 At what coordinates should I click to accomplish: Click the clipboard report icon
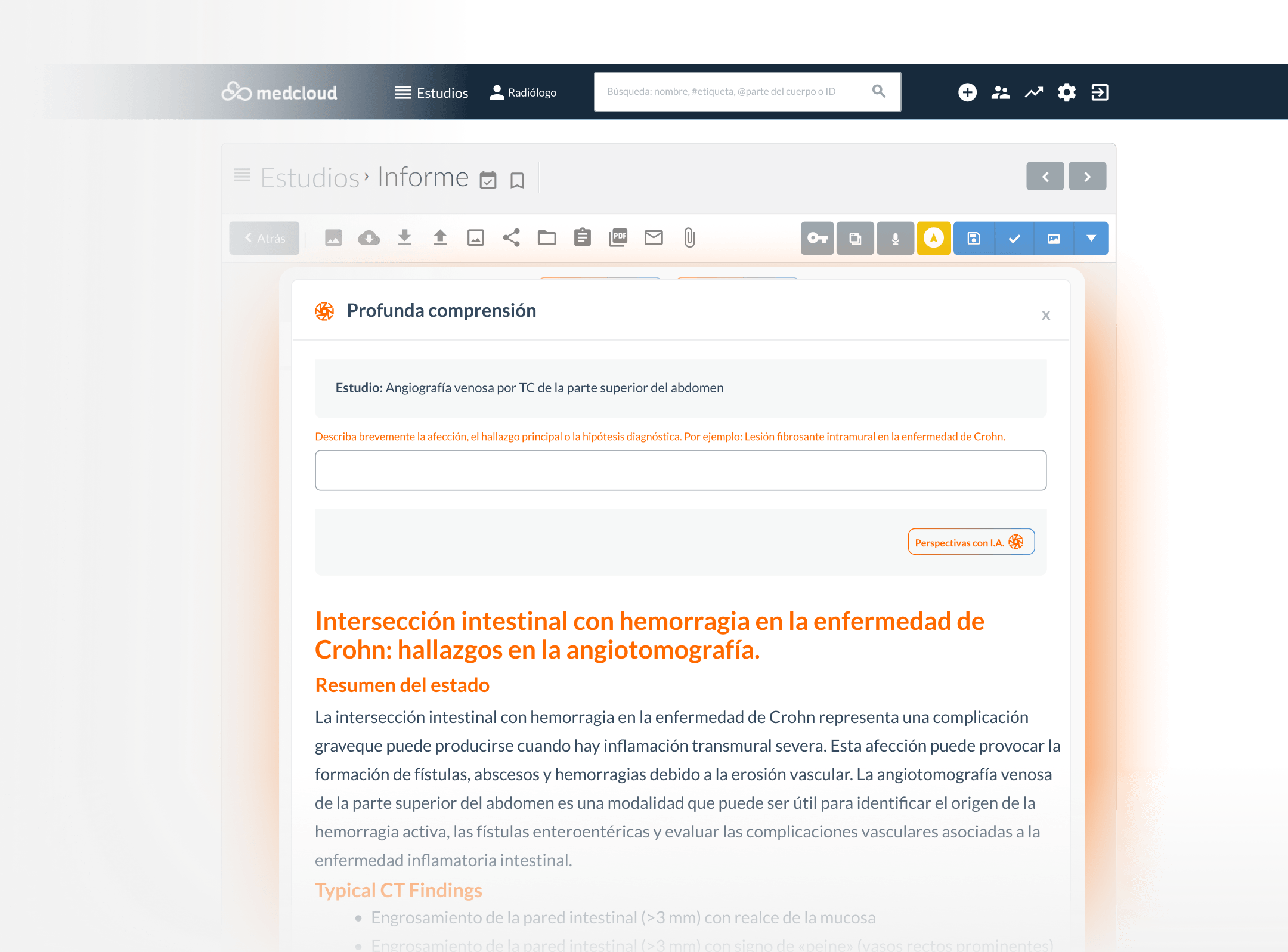point(582,238)
